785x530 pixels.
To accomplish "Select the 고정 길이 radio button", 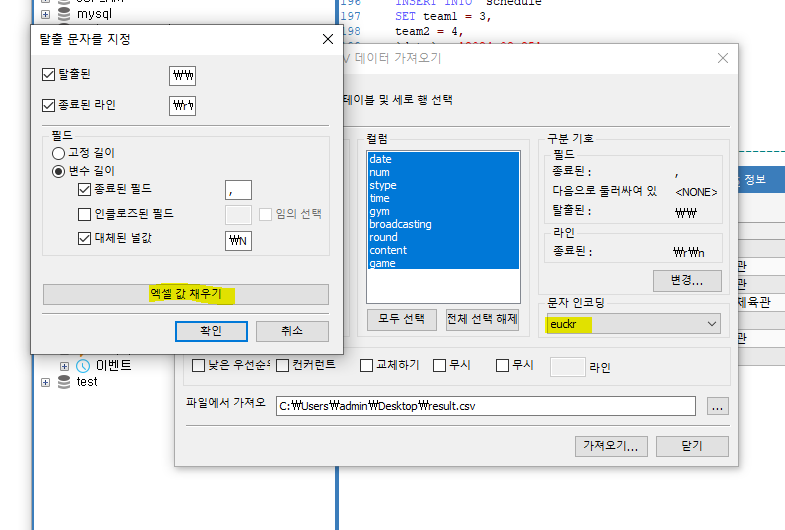I will (59, 153).
